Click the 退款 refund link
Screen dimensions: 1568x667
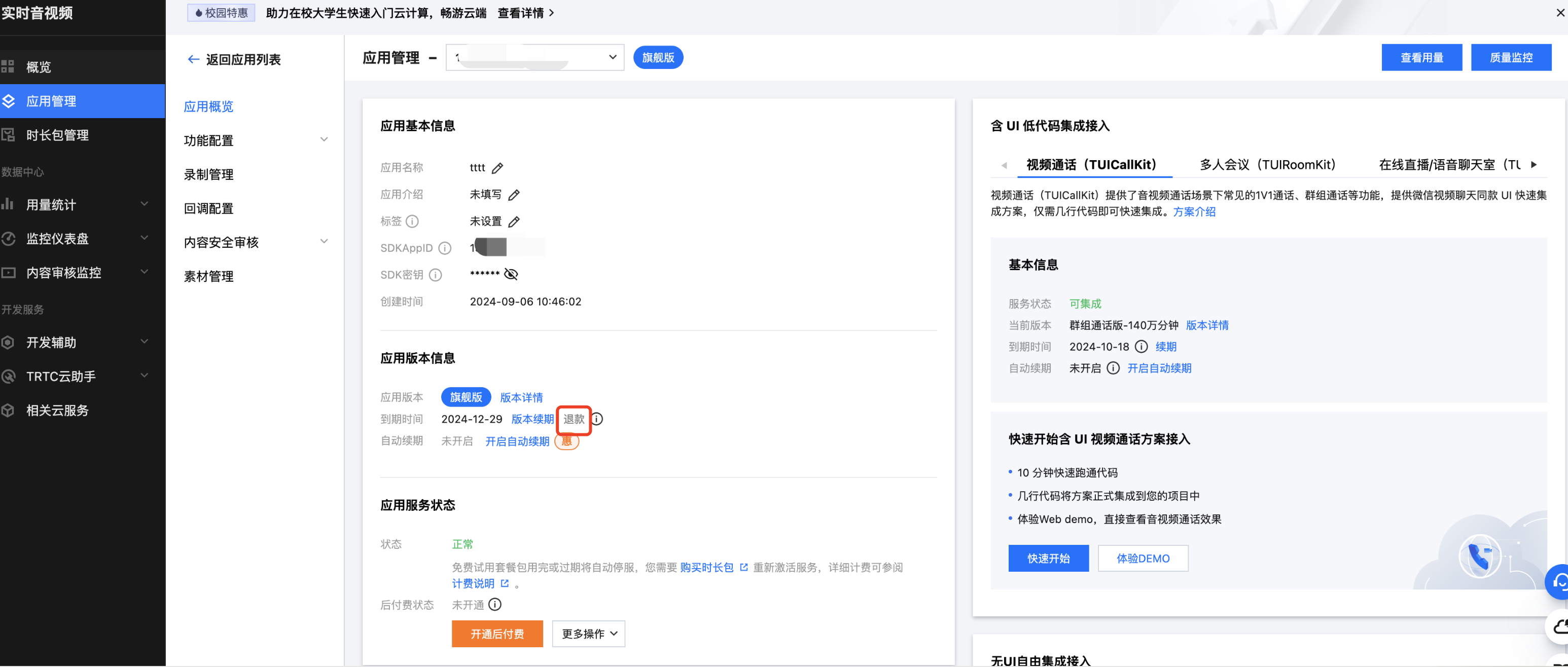pos(574,419)
